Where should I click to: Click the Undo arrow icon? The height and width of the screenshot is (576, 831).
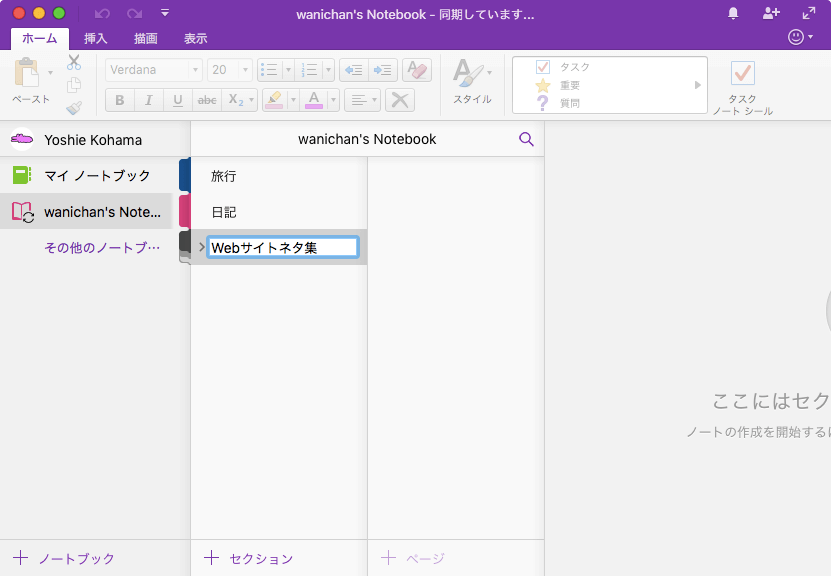coord(102,14)
